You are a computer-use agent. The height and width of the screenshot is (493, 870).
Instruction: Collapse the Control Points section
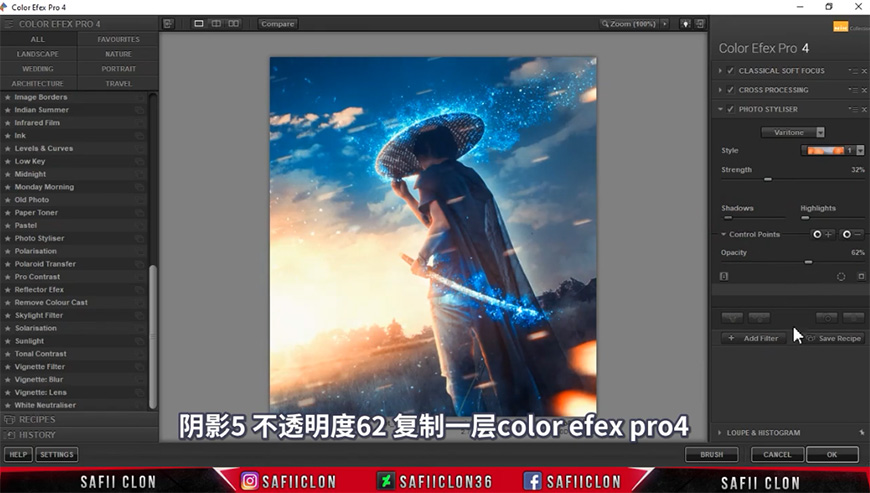(724, 235)
